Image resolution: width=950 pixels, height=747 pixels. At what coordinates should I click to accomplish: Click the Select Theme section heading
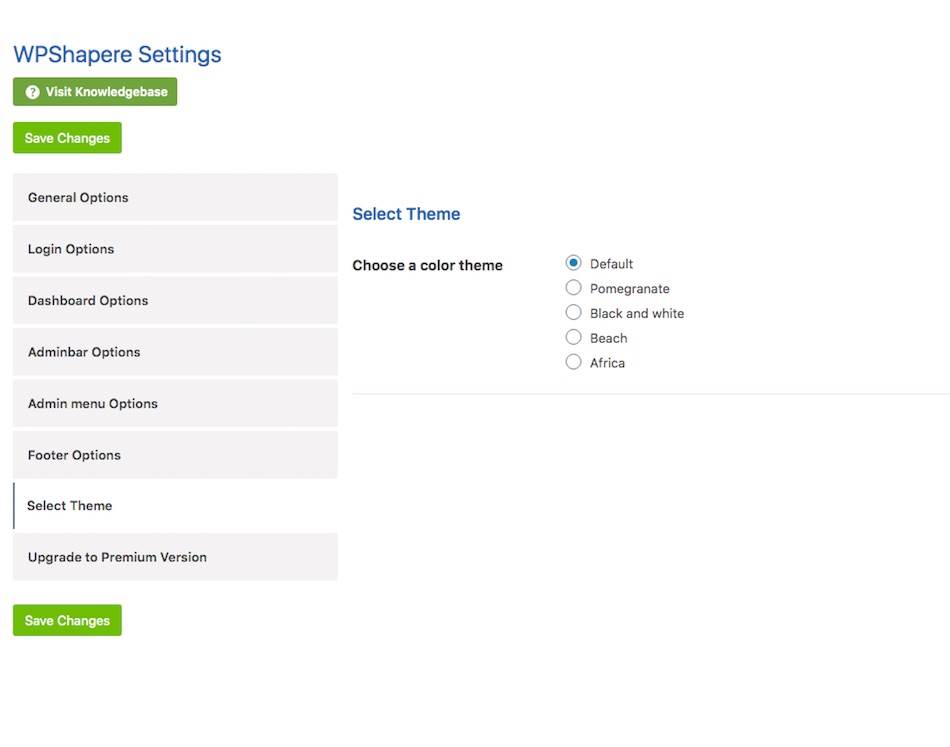[x=407, y=214]
